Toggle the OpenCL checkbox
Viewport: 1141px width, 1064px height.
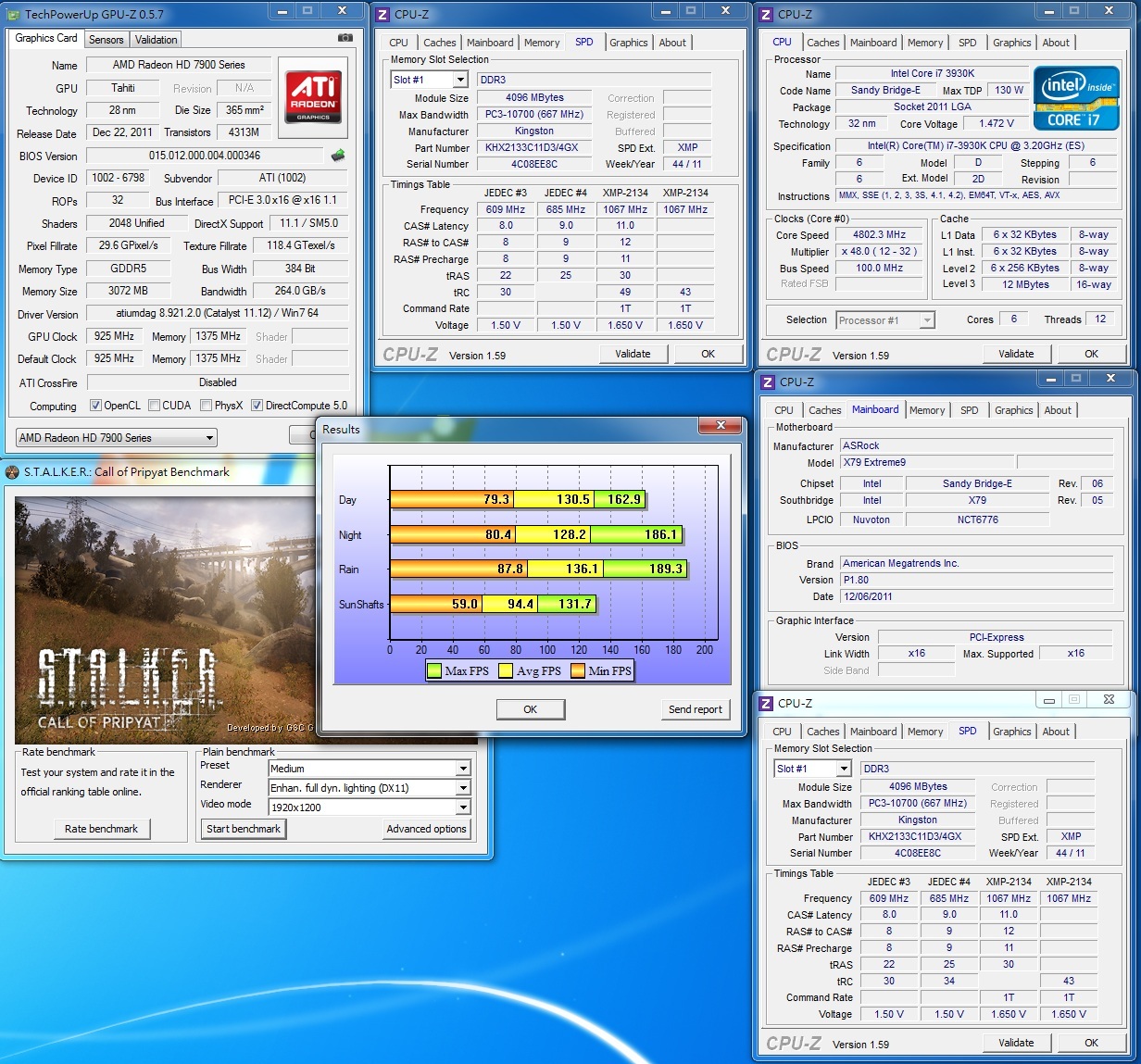(x=95, y=406)
